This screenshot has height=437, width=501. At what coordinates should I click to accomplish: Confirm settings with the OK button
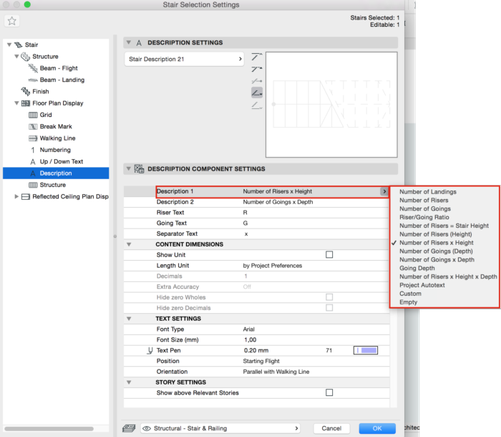click(377, 428)
